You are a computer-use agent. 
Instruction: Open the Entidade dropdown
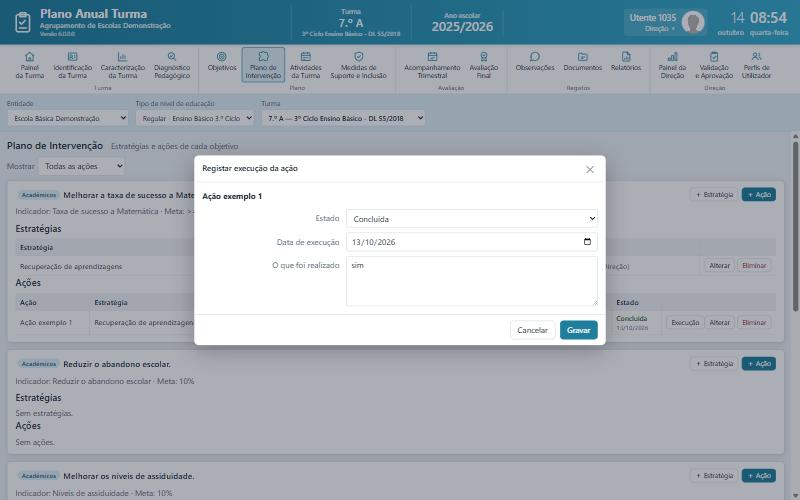[x=68, y=118]
